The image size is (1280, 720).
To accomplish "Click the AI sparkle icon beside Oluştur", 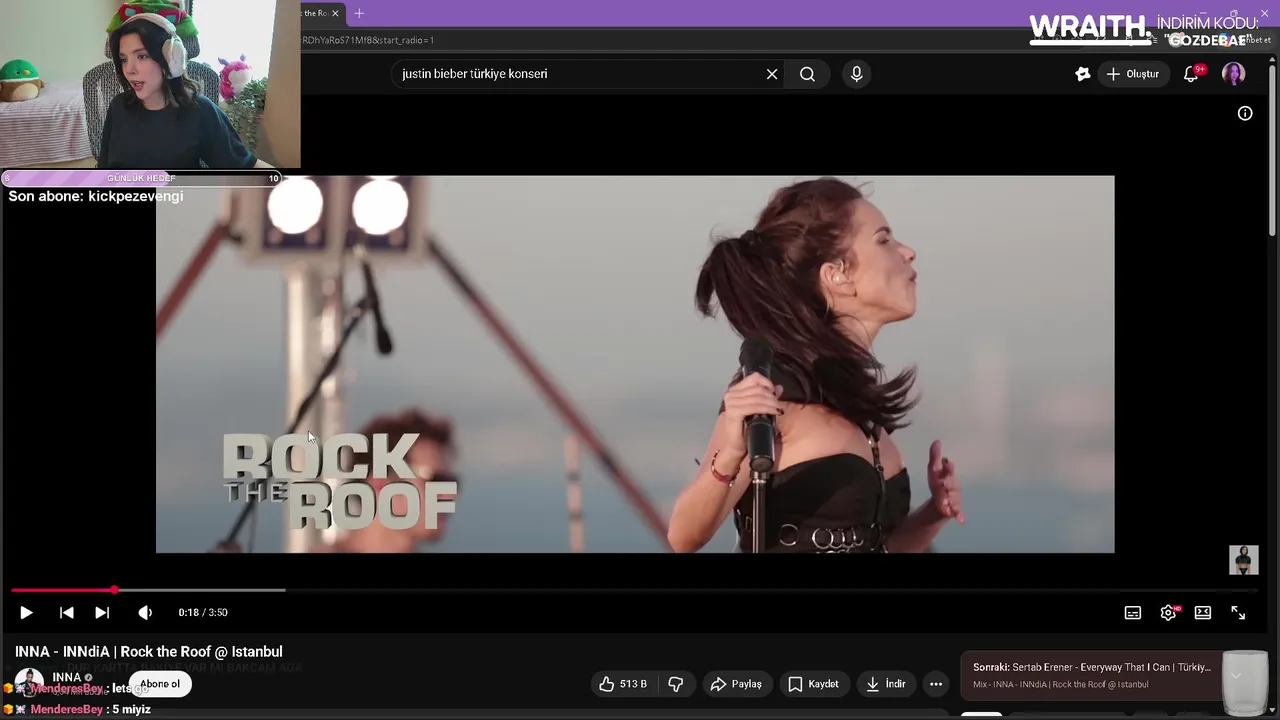I will point(1082,74).
